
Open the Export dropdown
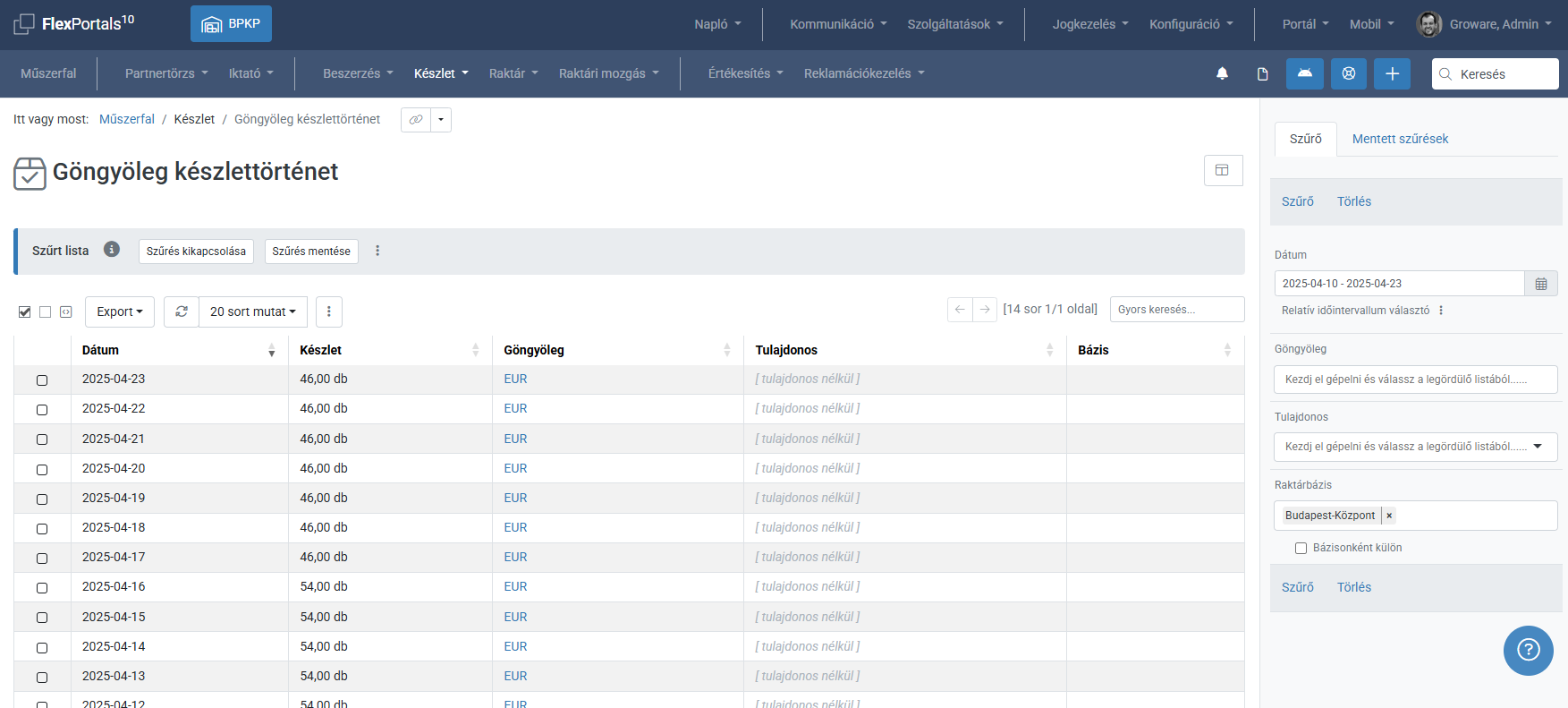click(x=120, y=311)
